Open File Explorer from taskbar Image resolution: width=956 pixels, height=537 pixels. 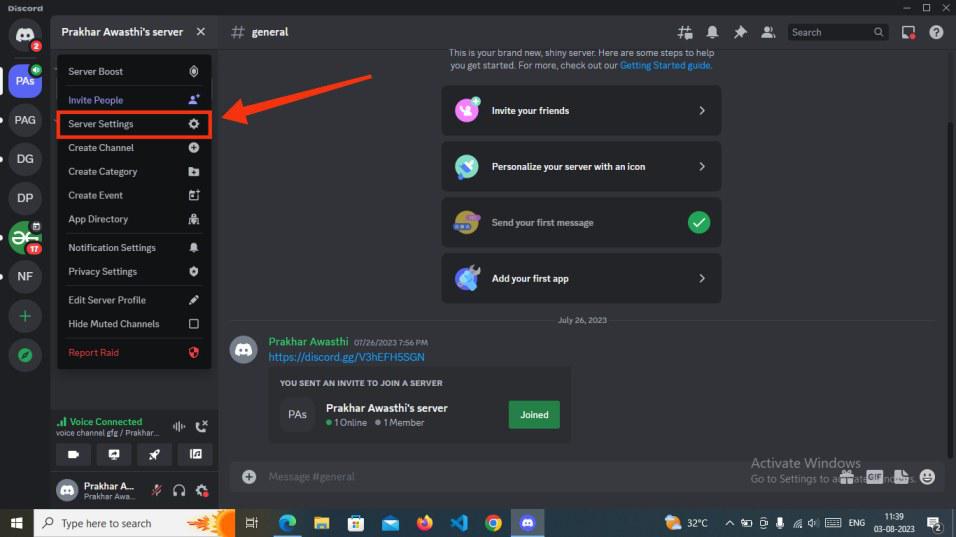[x=321, y=523]
